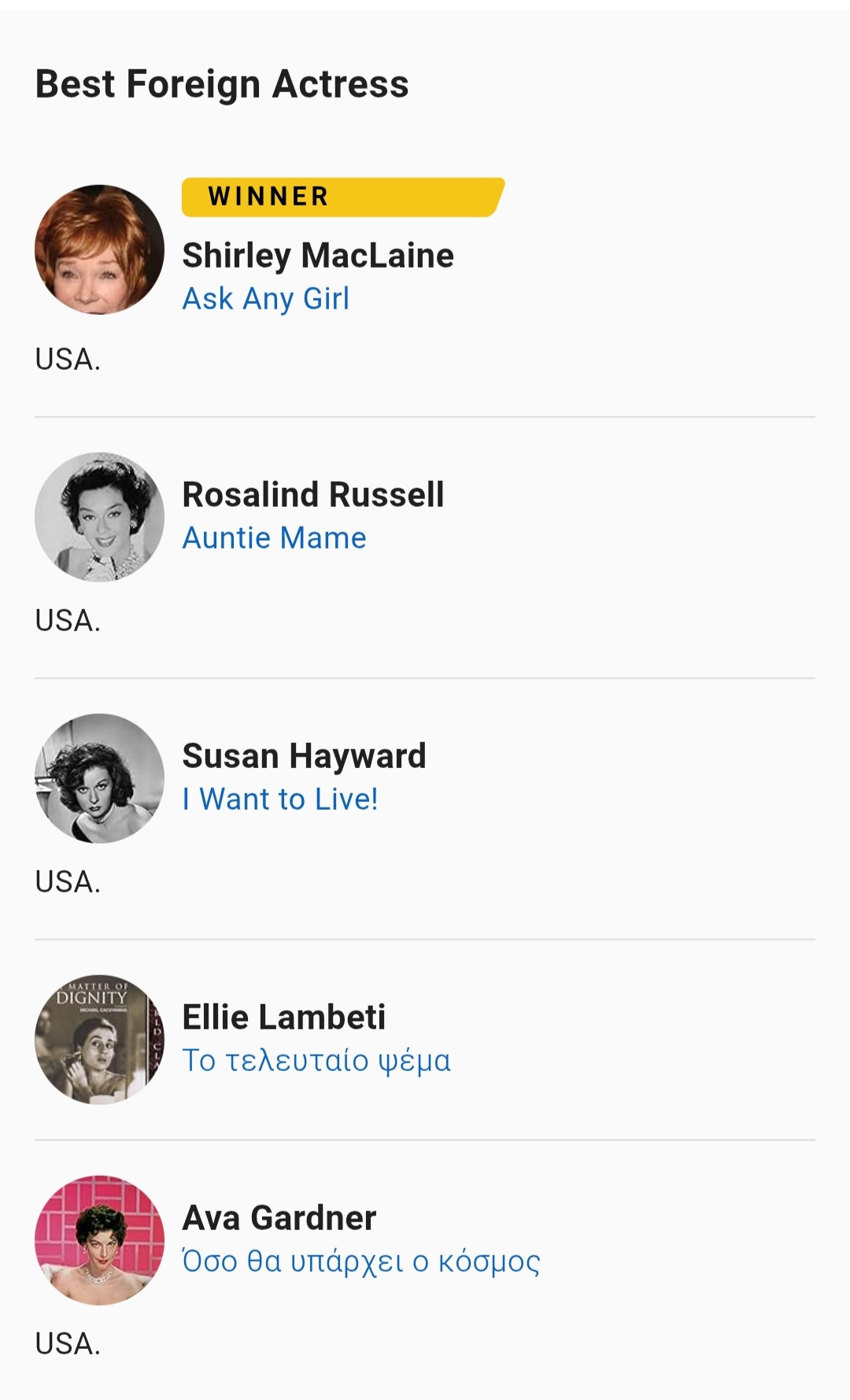Click the USA label under Susan Hayward

68,882
